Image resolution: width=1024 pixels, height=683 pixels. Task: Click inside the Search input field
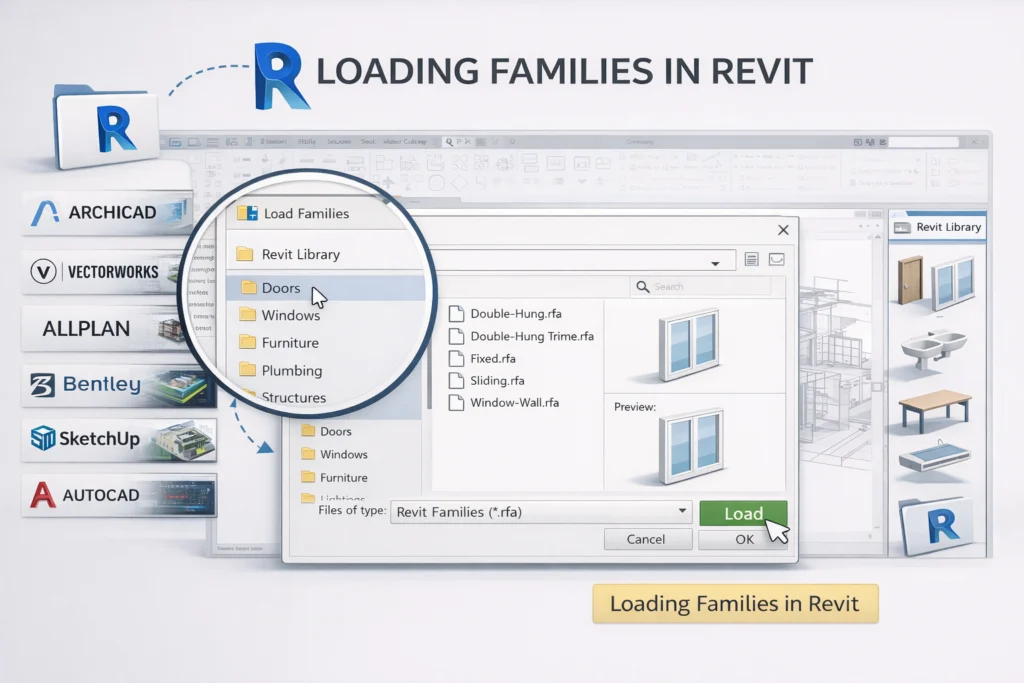point(700,287)
